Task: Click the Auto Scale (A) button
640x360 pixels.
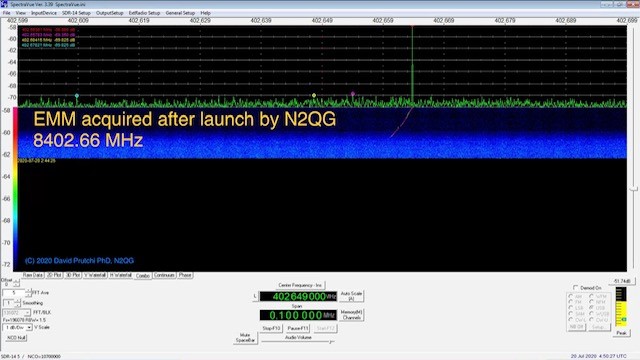Action: point(351,296)
